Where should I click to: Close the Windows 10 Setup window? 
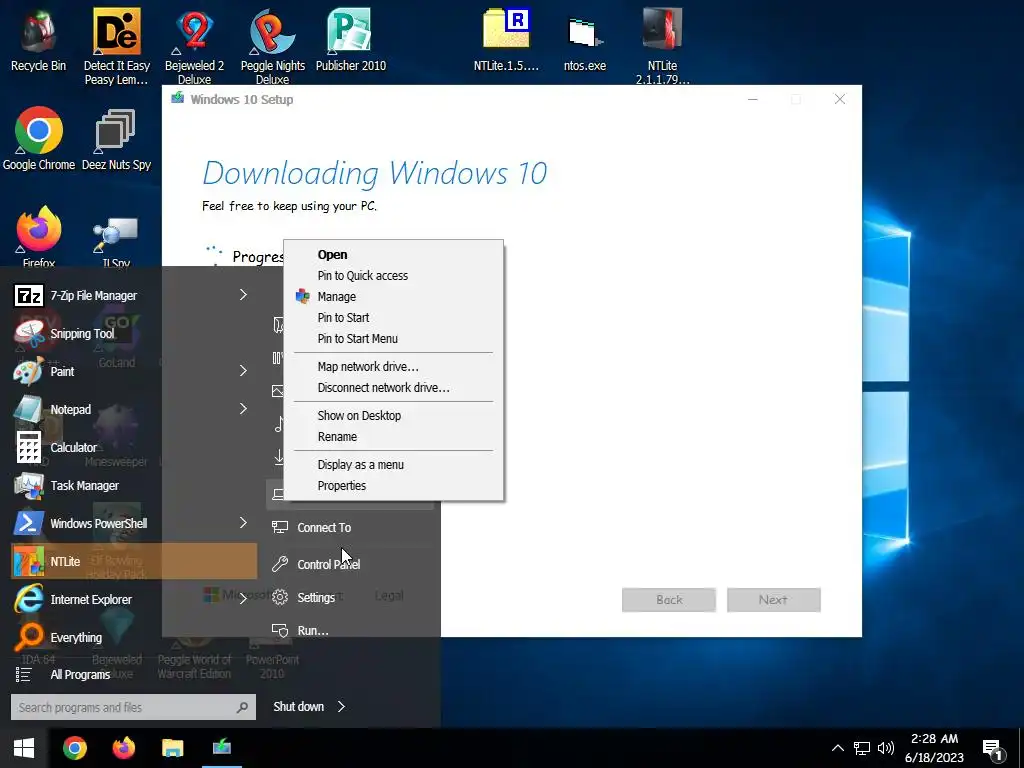tap(840, 99)
